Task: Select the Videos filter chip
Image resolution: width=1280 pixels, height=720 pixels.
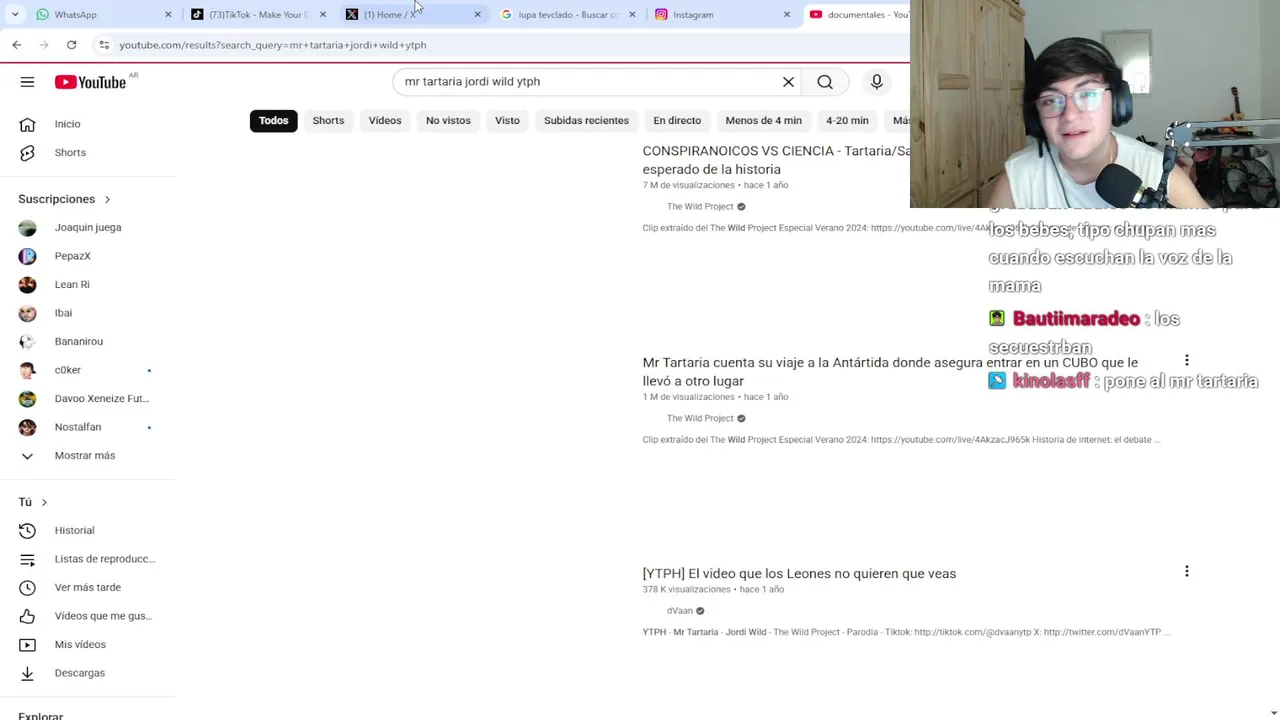Action: click(x=385, y=121)
